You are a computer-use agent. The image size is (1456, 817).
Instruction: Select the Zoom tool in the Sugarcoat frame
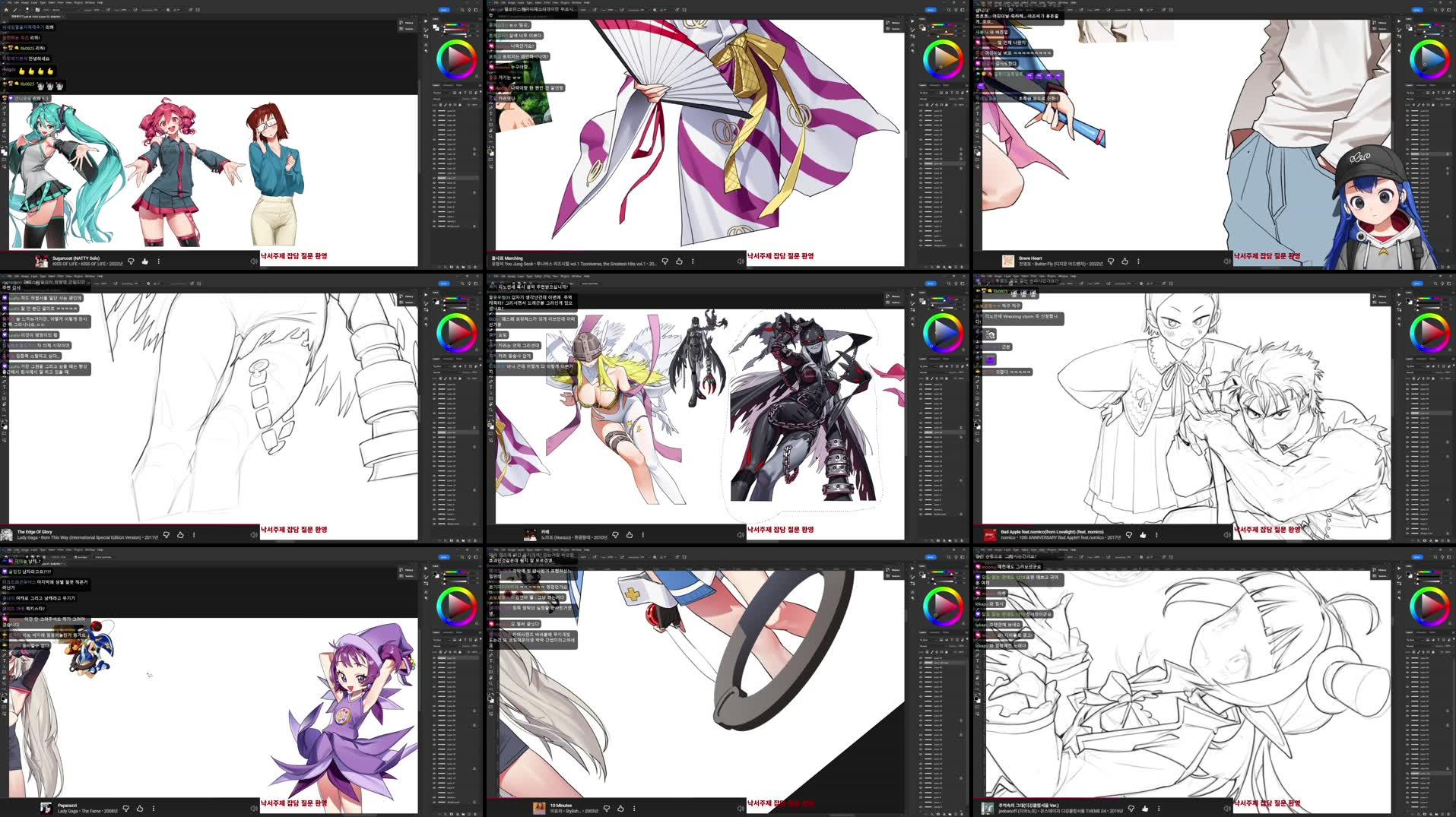click(5, 136)
